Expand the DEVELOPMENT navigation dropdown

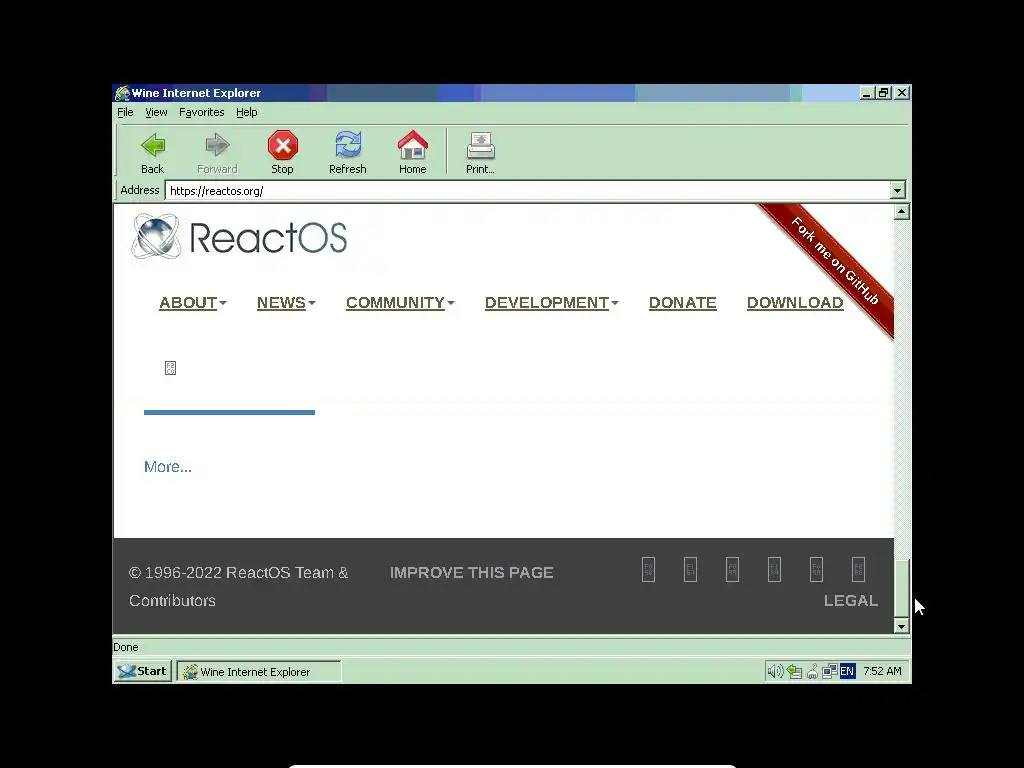[552, 302]
